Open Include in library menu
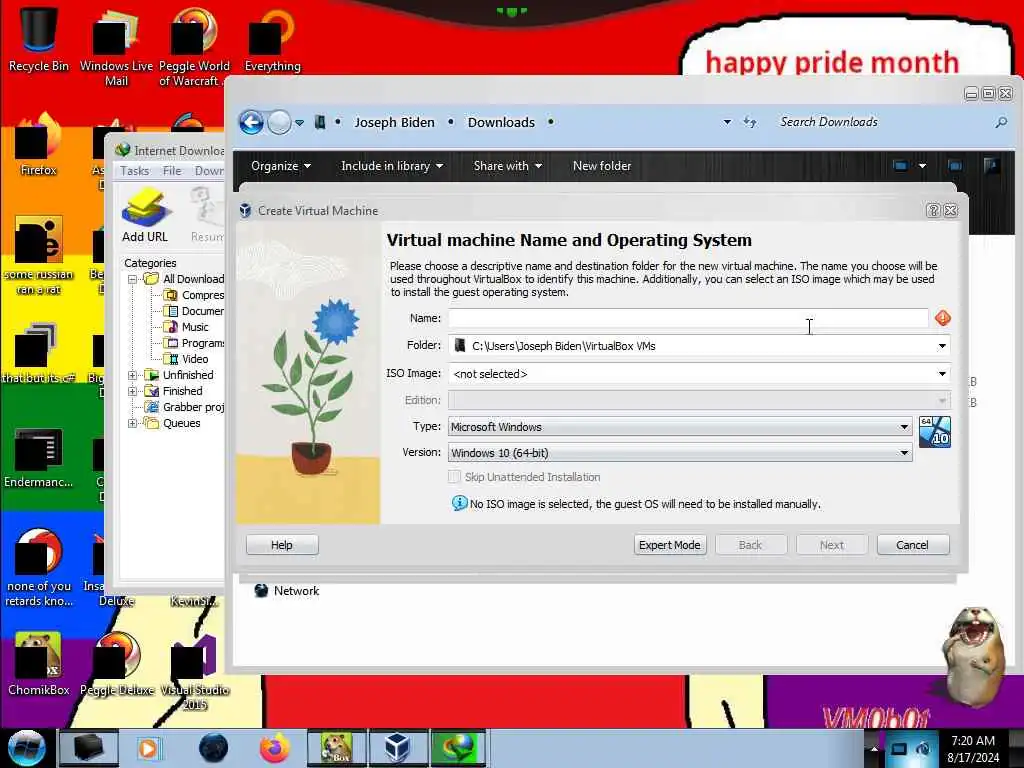The width and height of the screenshot is (1024, 768). pos(392,166)
